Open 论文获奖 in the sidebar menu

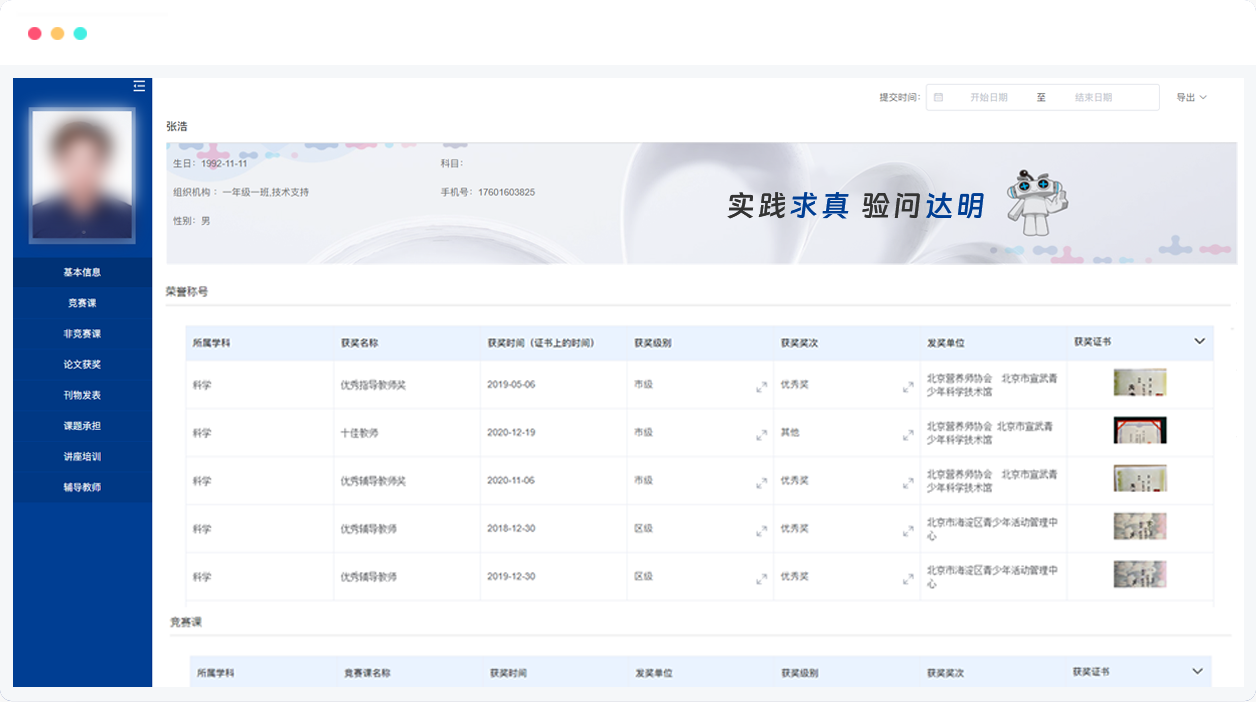82,364
